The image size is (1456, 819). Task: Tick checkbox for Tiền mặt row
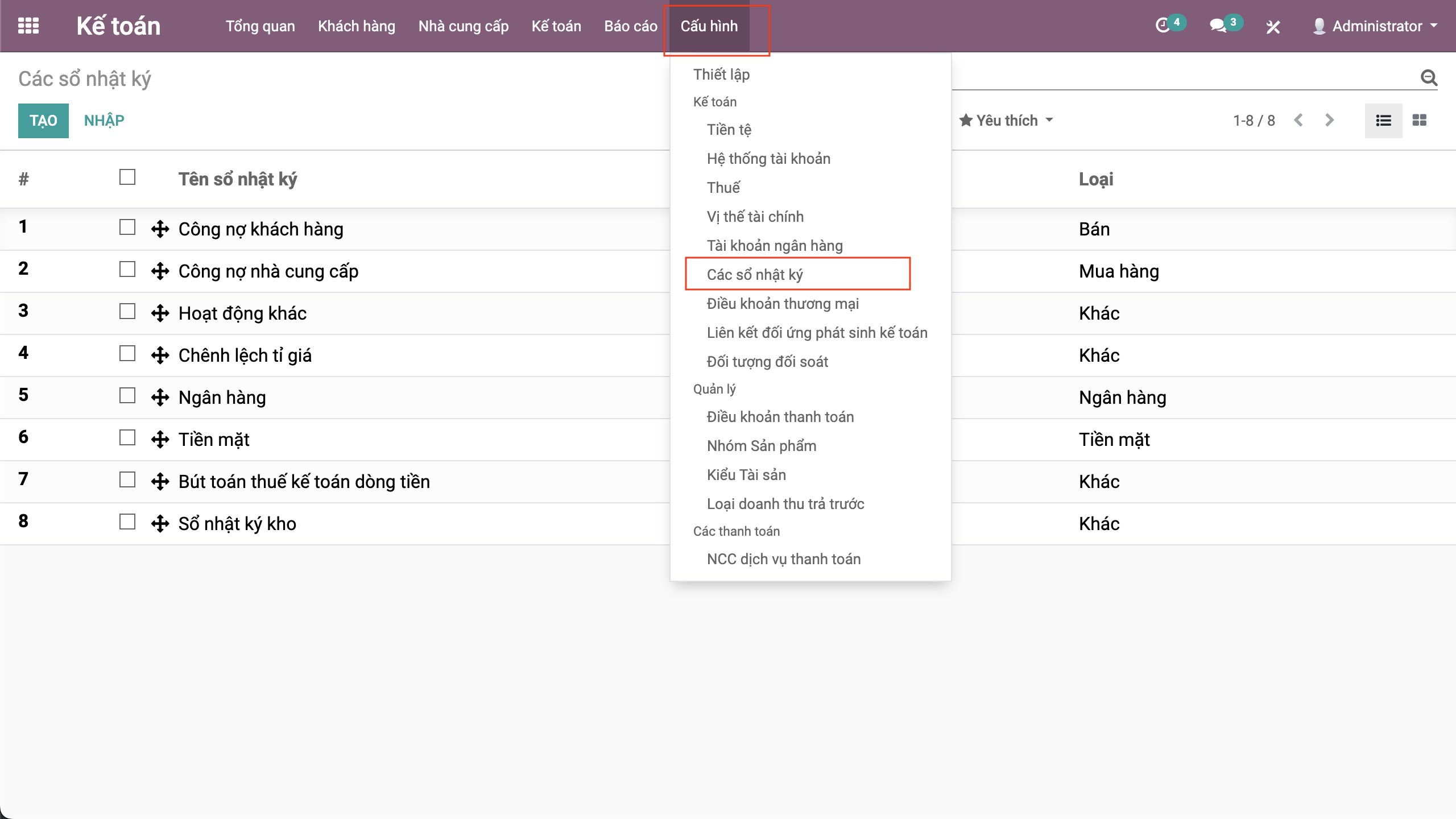pyautogui.click(x=127, y=438)
